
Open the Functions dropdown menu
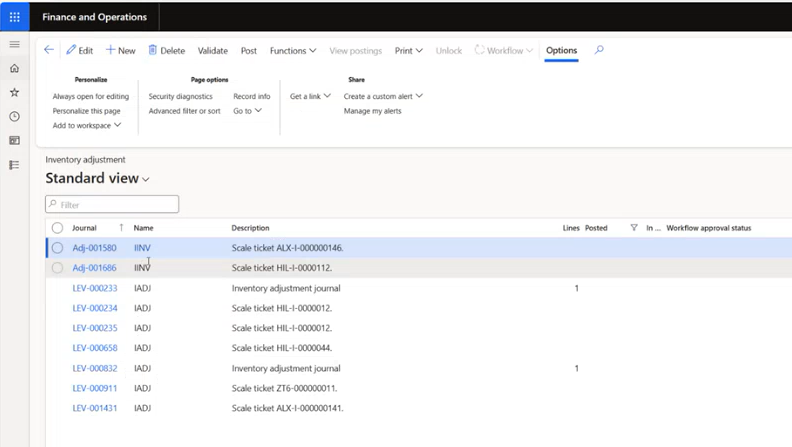(x=293, y=51)
